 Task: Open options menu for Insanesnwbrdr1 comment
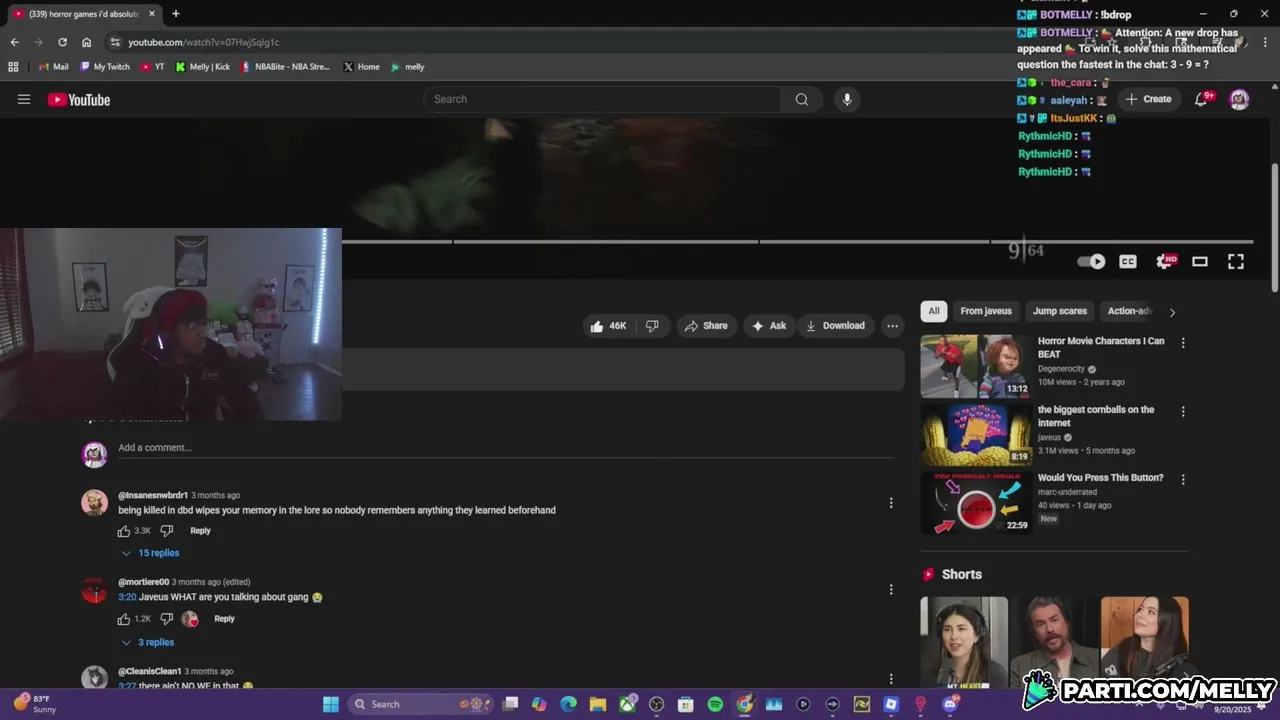tap(891, 503)
